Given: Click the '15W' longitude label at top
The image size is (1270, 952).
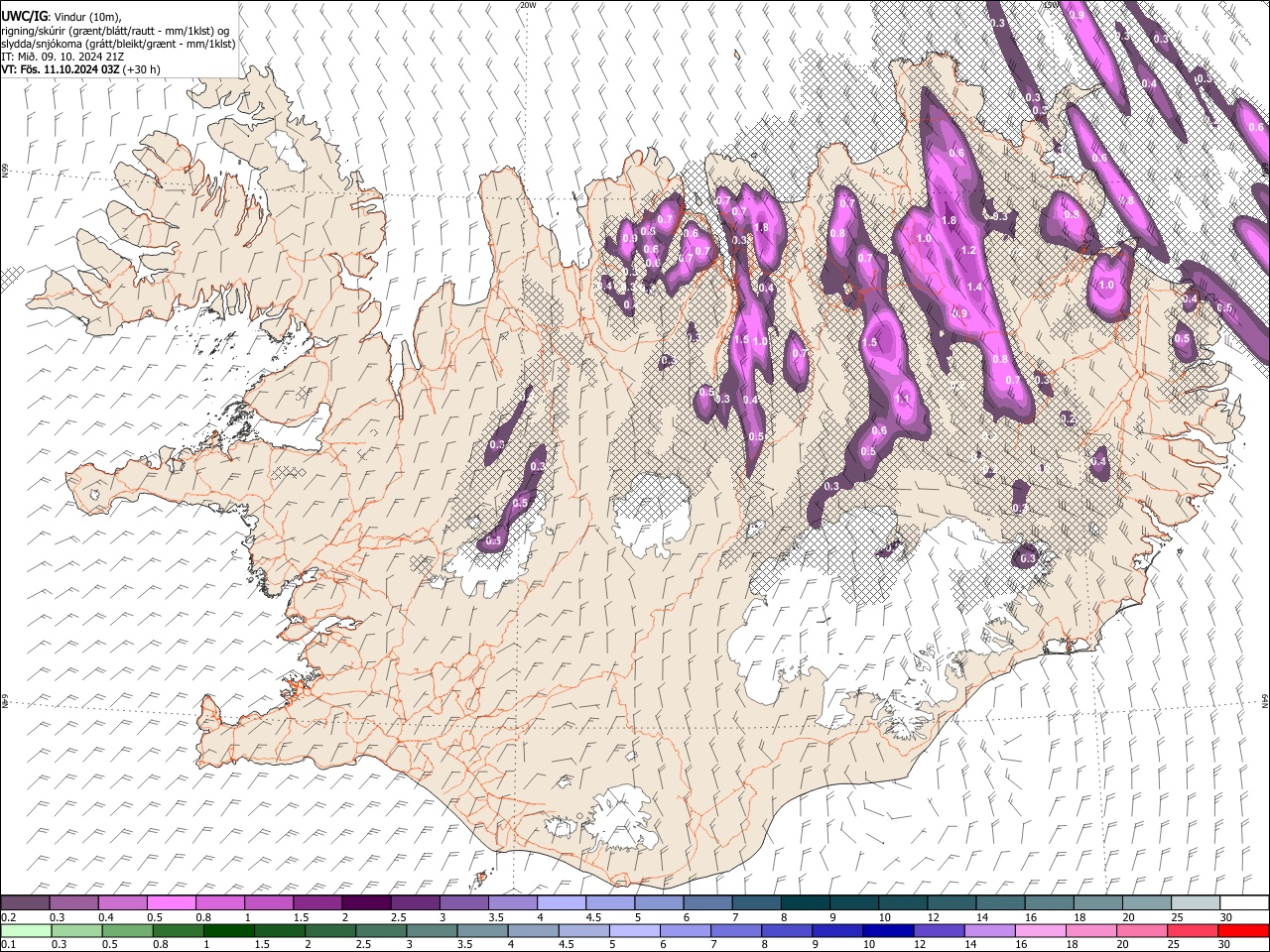Looking at the screenshot, I should coord(1050,5).
